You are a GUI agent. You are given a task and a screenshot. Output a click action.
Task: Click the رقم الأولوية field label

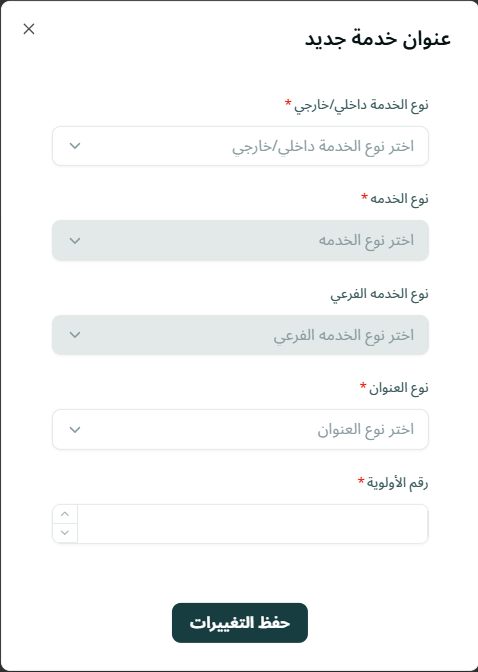397,483
